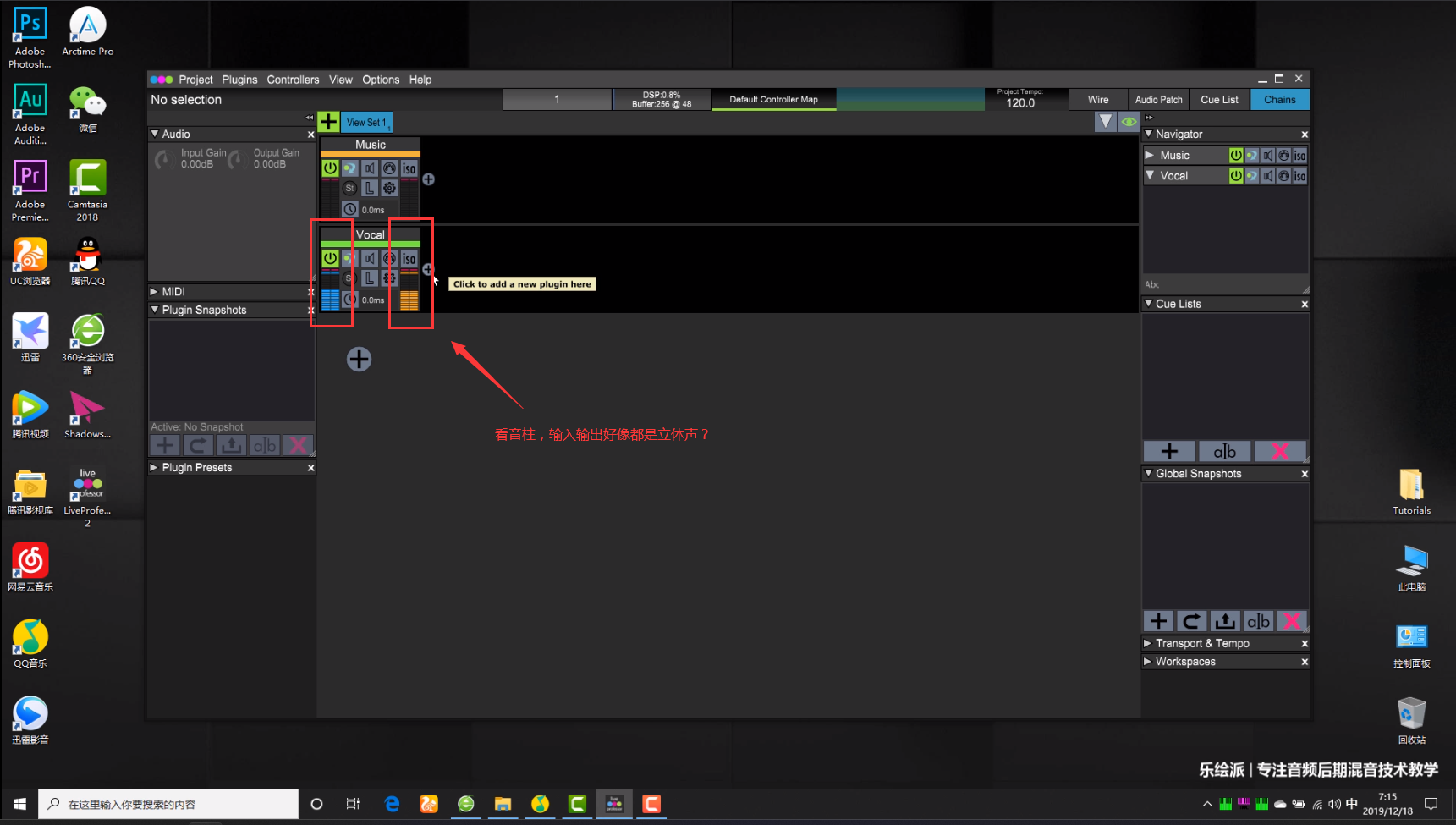
Task: Open the Plugins menu
Action: (x=239, y=80)
